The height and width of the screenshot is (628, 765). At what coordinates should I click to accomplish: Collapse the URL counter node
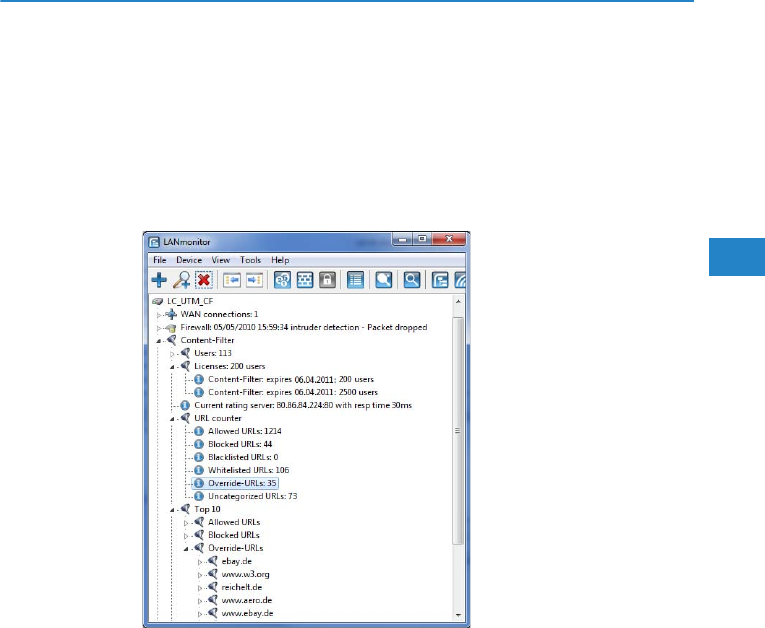click(x=172, y=419)
